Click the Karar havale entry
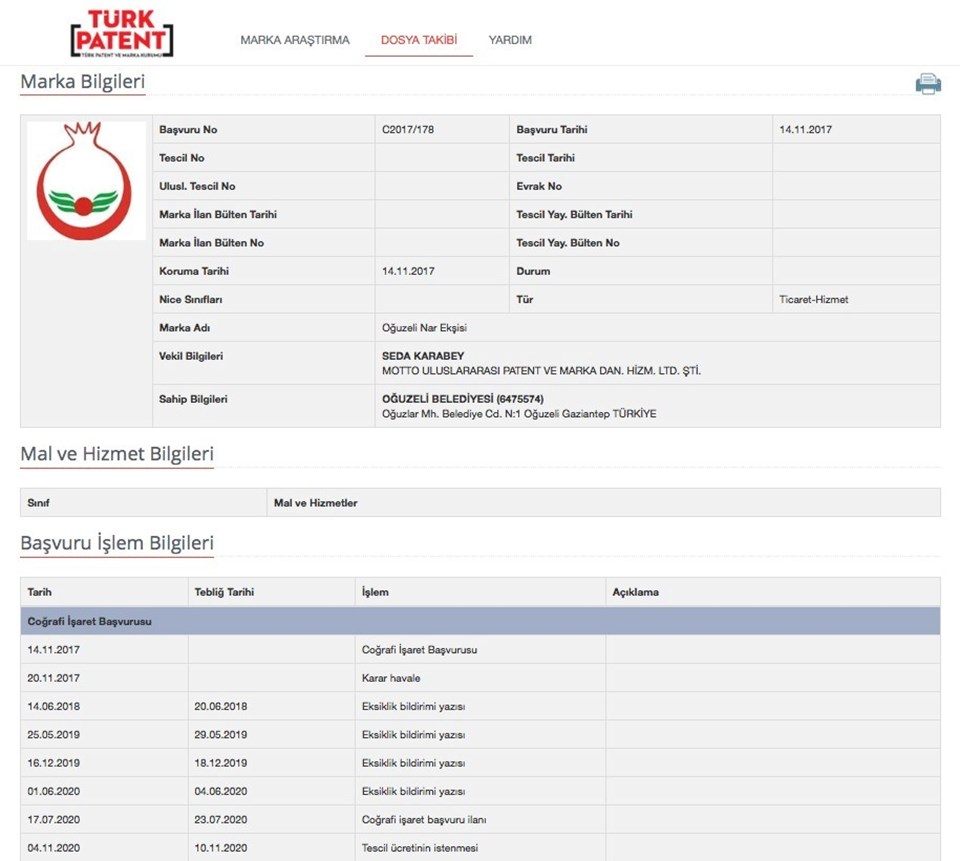Image resolution: width=960 pixels, height=861 pixels. coord(391,678)
